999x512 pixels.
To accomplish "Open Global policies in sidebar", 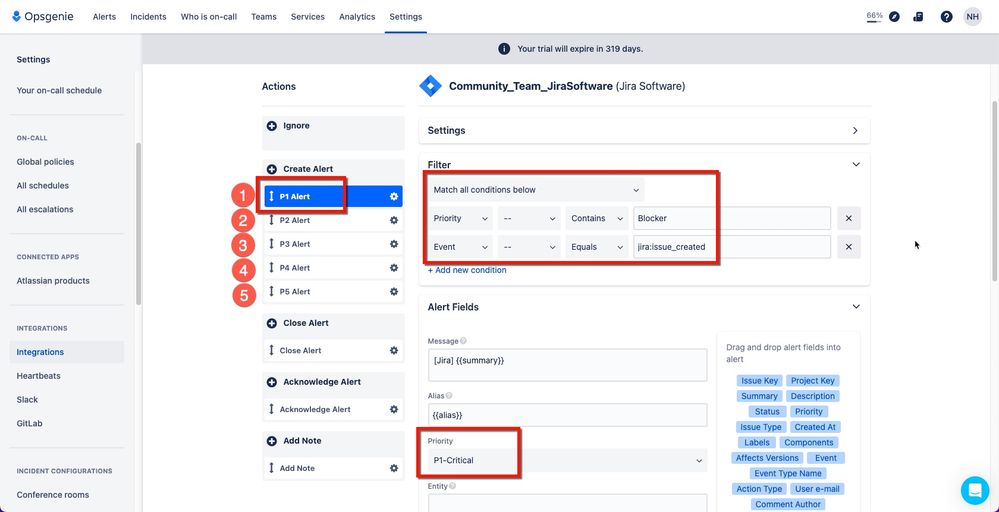I will (45, 162).
